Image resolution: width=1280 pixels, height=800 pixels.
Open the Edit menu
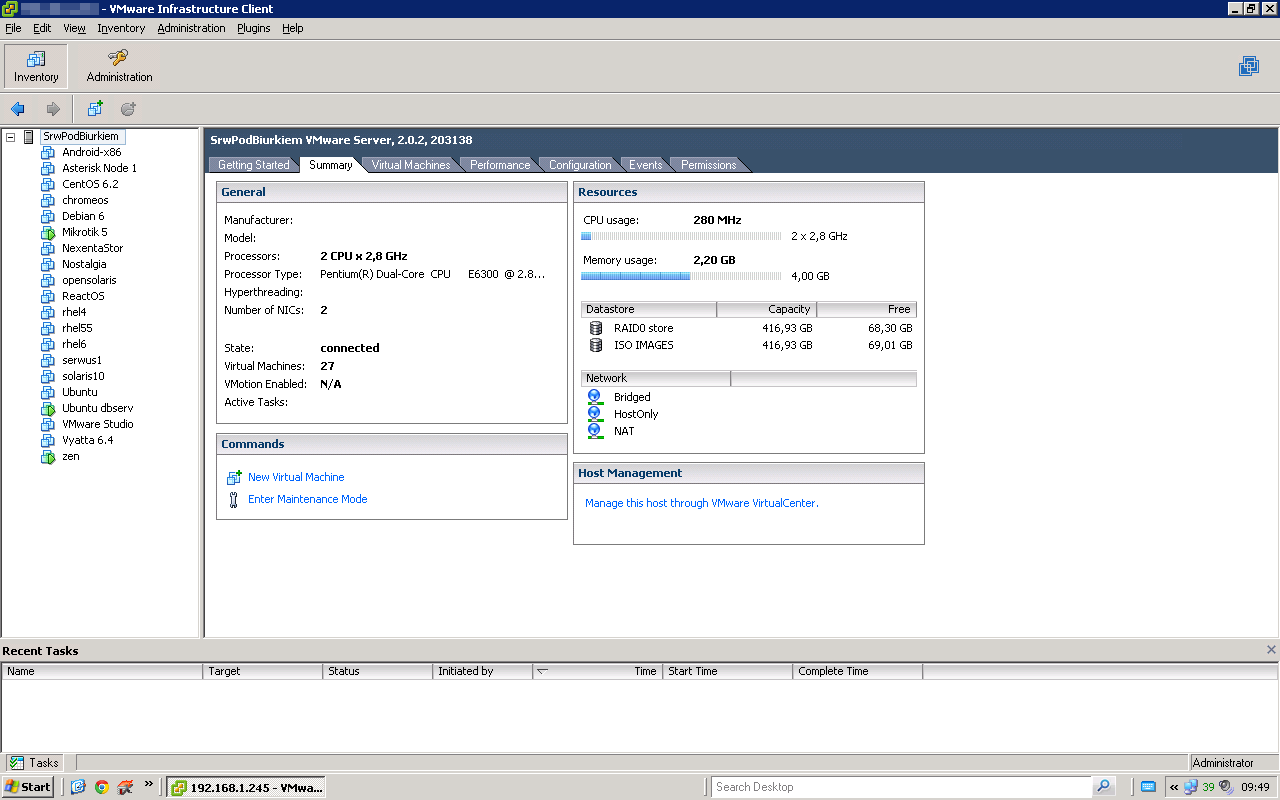coord(42,28)
